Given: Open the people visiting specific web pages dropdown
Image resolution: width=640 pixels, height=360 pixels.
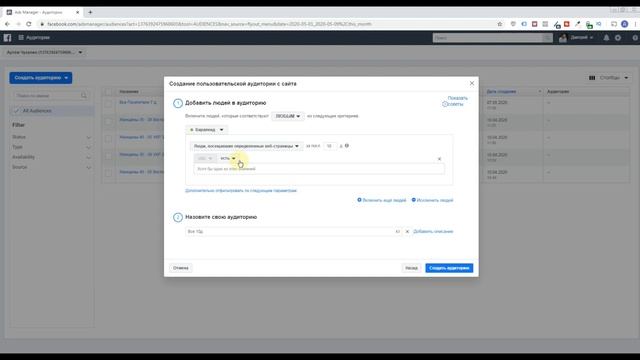Looking at the screenshot, I should (246, 146).
